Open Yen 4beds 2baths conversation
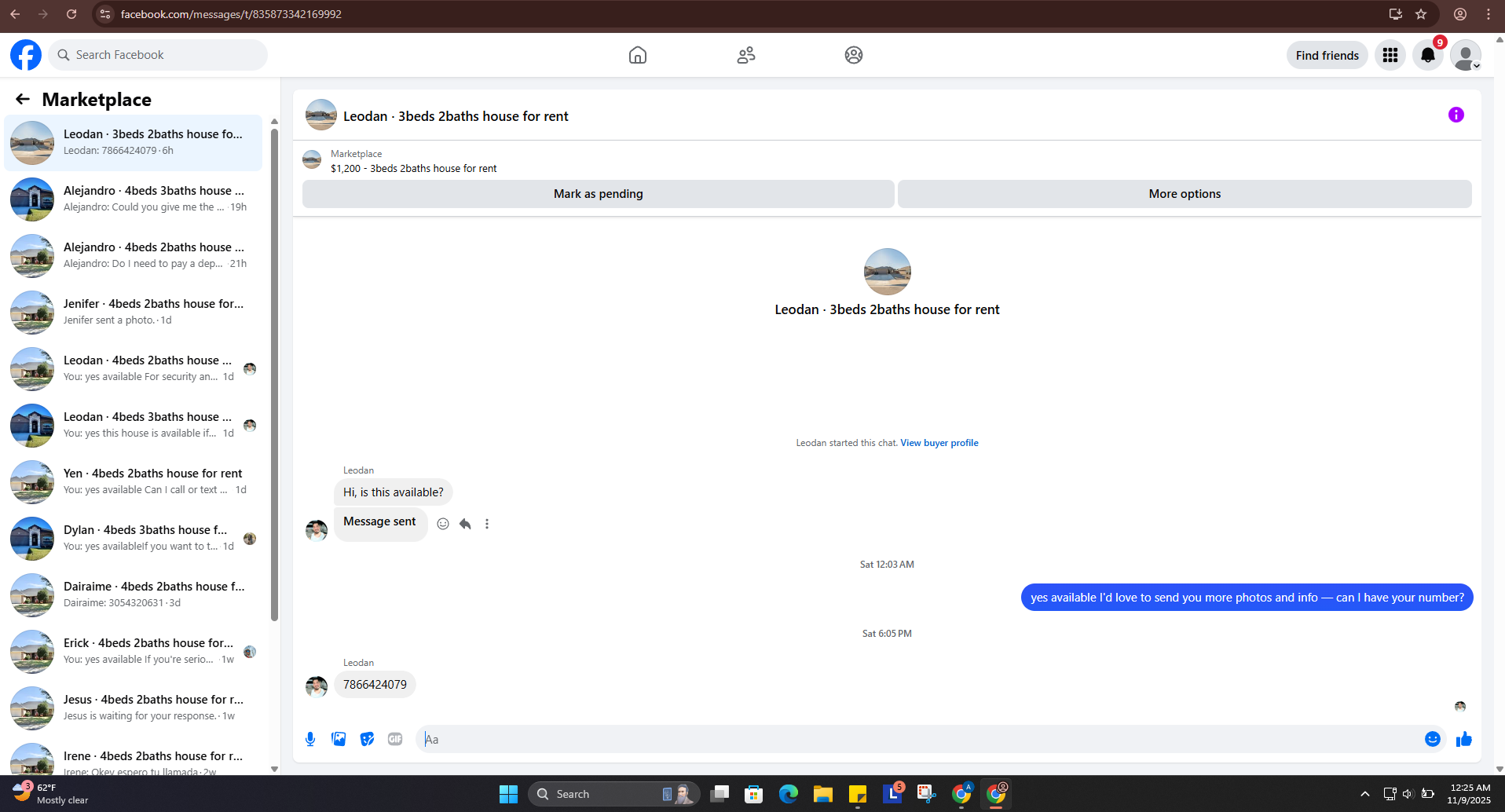Viewport: 1505px width, 812px height. pyautogui.click(x=134, y=481)
